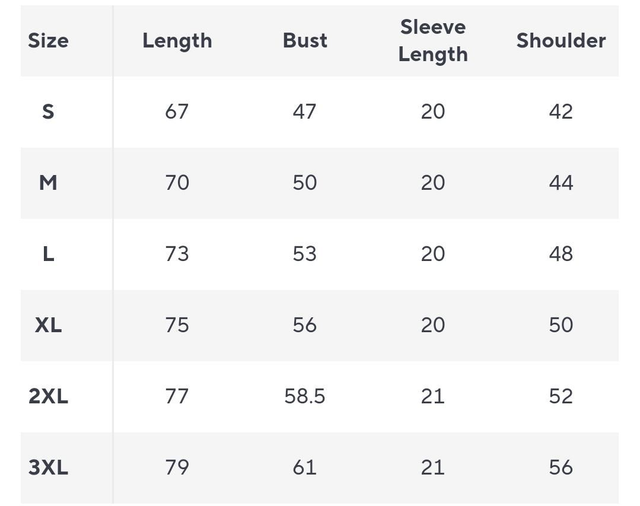640x506 pixels.
Task: Click shoulder value 56 in 3XL row
Action: tap(561, 467)
